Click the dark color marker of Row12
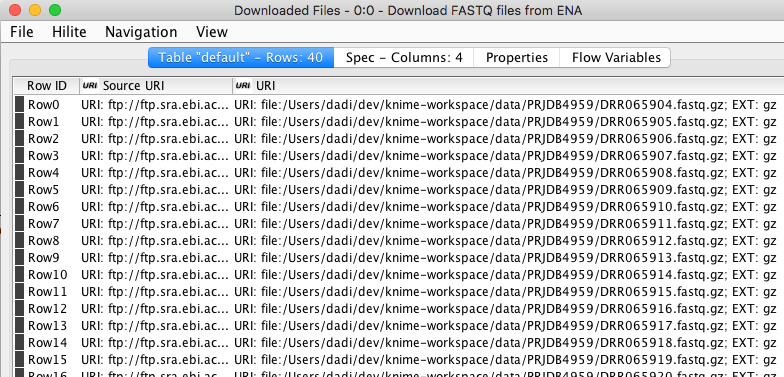Screen dimensions: 784x377 point(20,308)
